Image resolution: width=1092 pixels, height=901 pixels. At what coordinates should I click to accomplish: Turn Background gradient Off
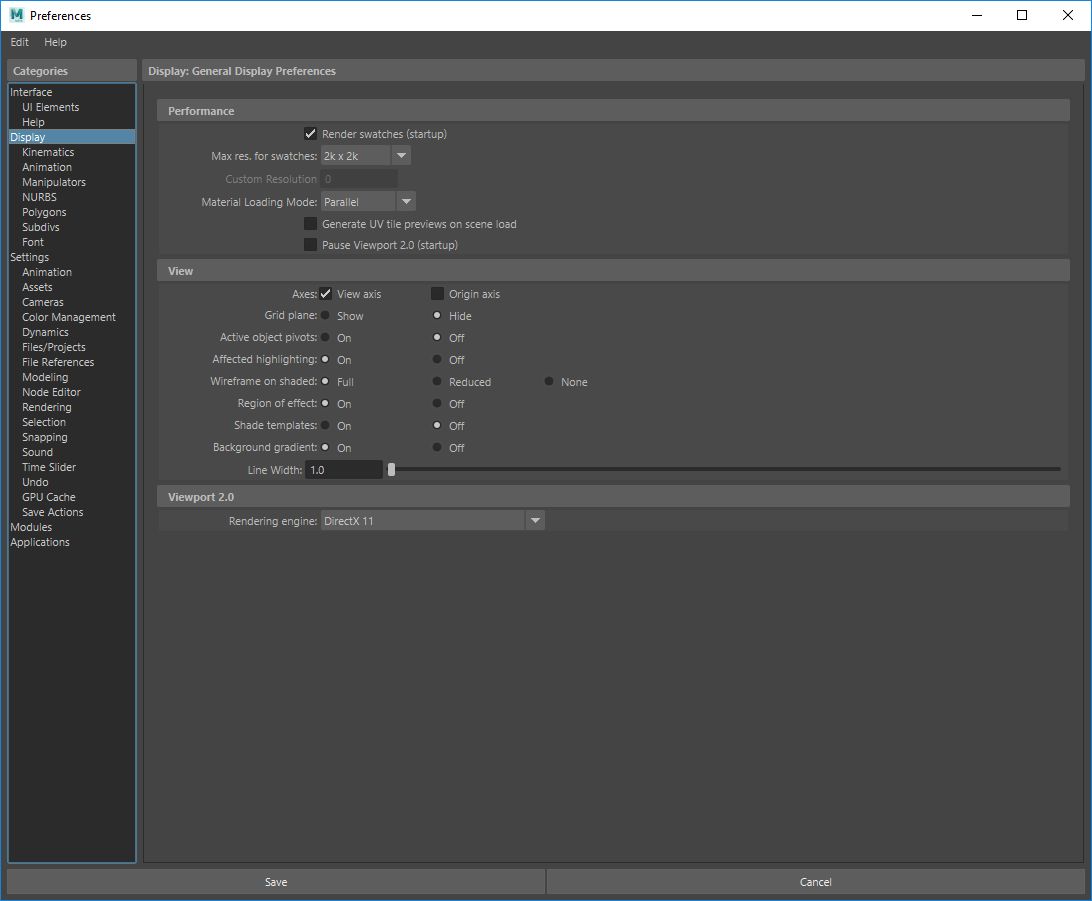[x=437, y=447]
